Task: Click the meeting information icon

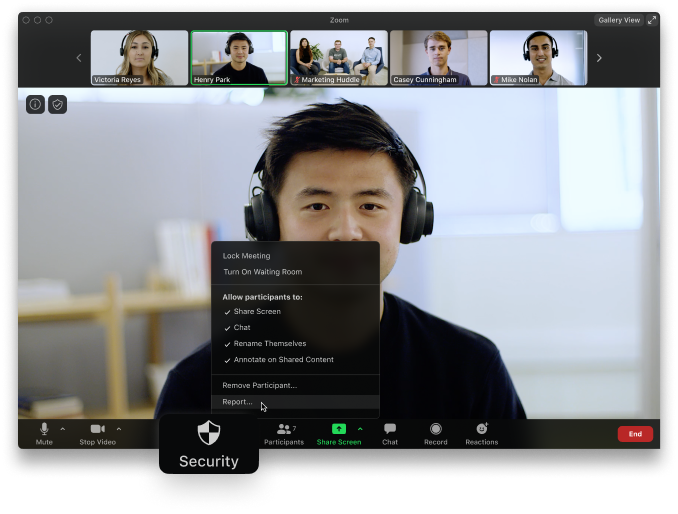Action: (x=35, y=105)
